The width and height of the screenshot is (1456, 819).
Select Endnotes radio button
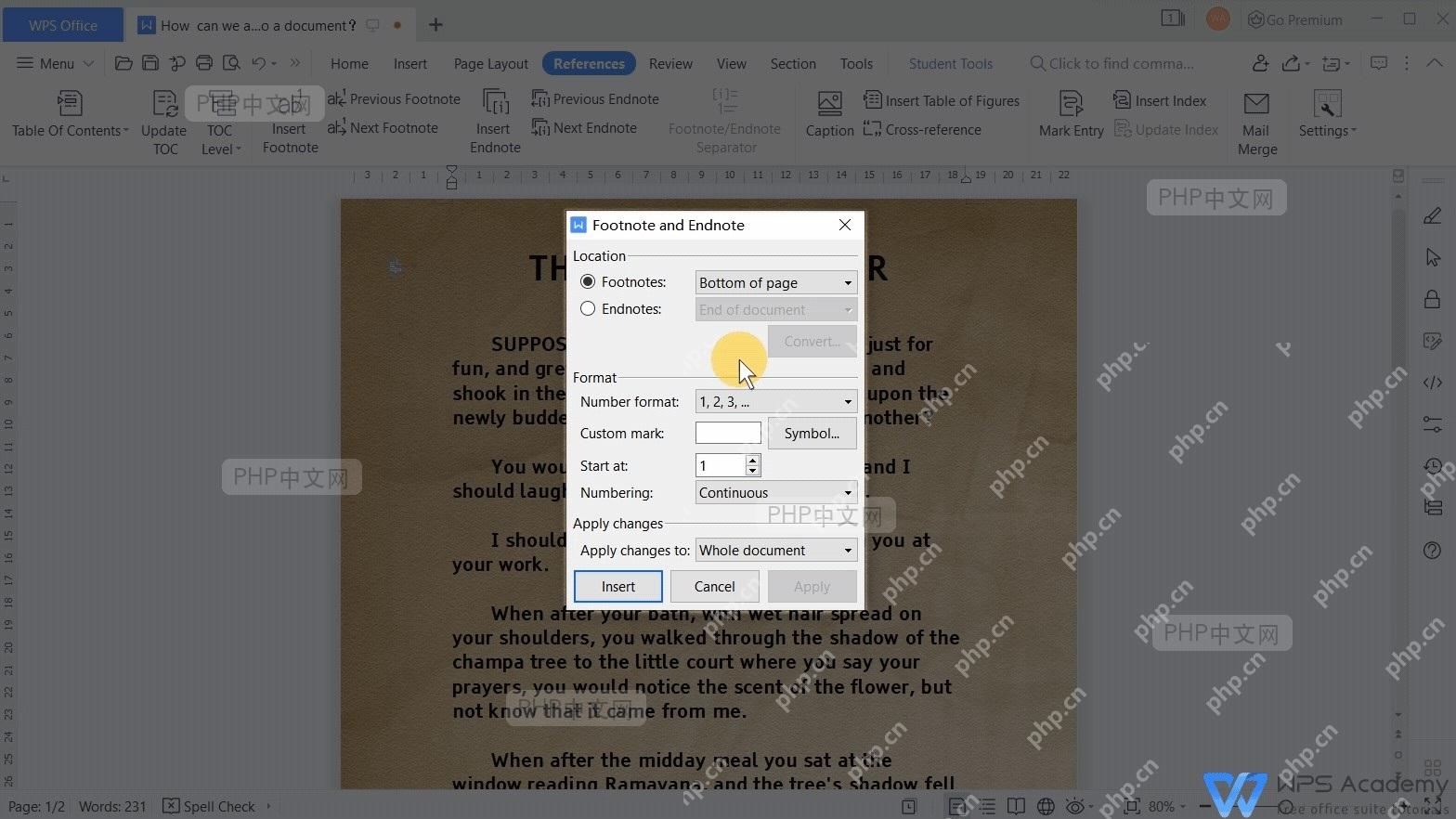point(588,308)
